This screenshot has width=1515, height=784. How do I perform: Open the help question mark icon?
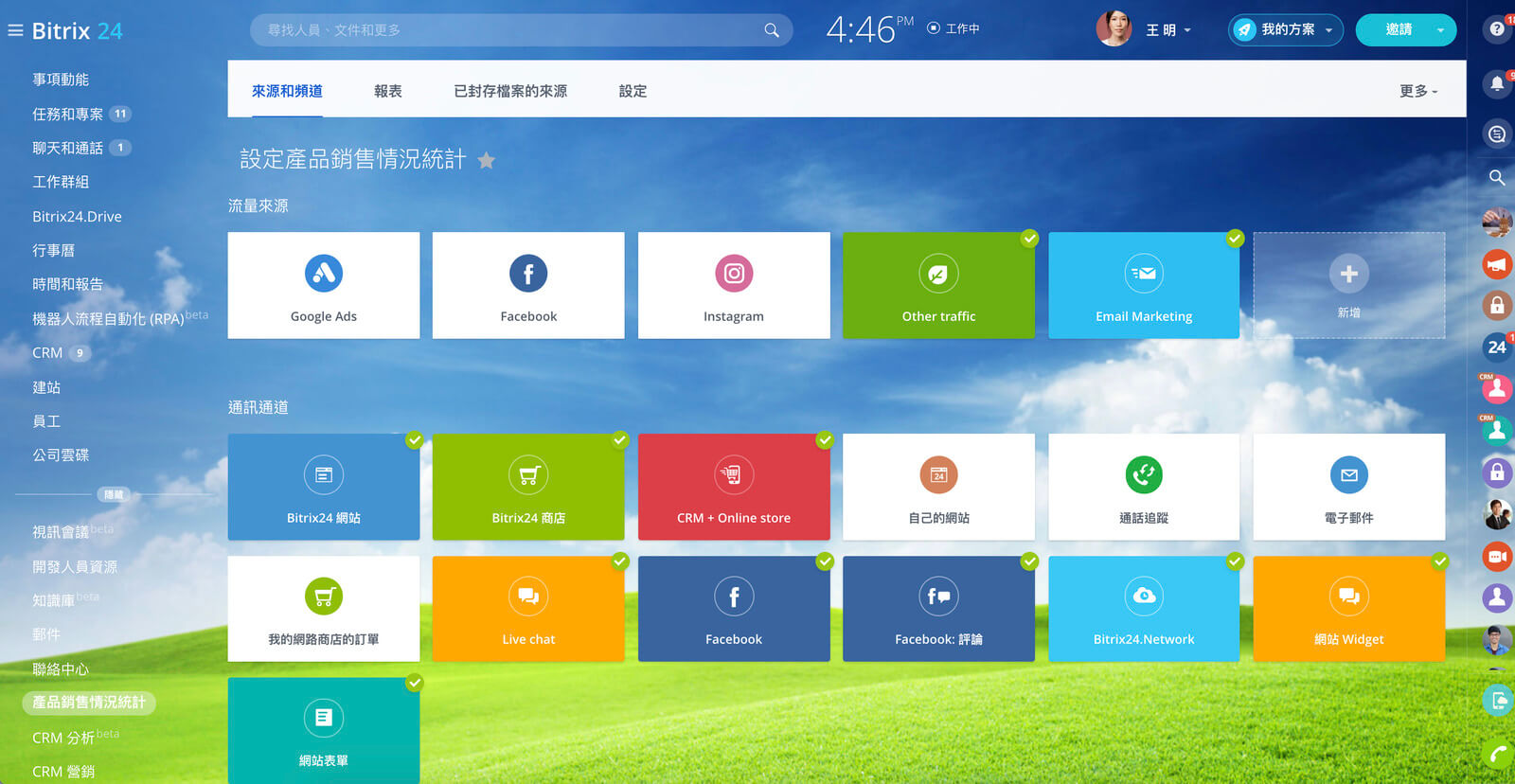coord(1497,29)
